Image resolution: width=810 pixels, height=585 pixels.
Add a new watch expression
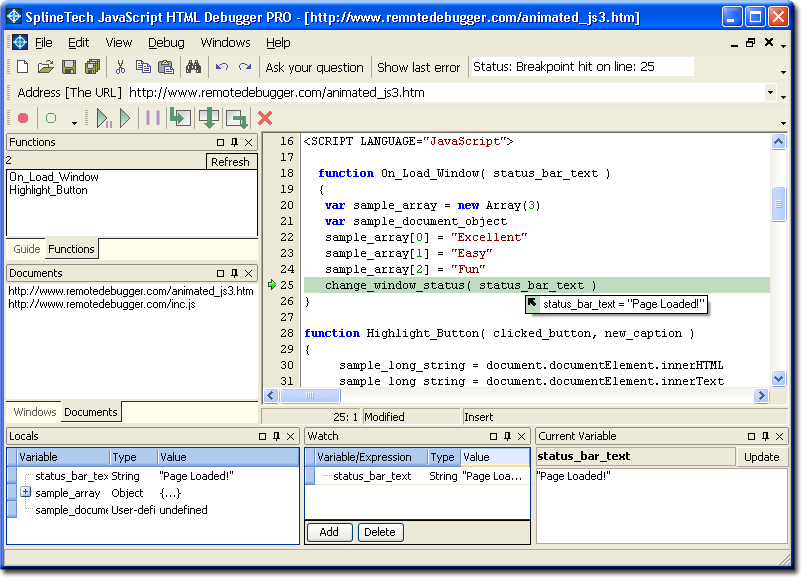(329, 532)
